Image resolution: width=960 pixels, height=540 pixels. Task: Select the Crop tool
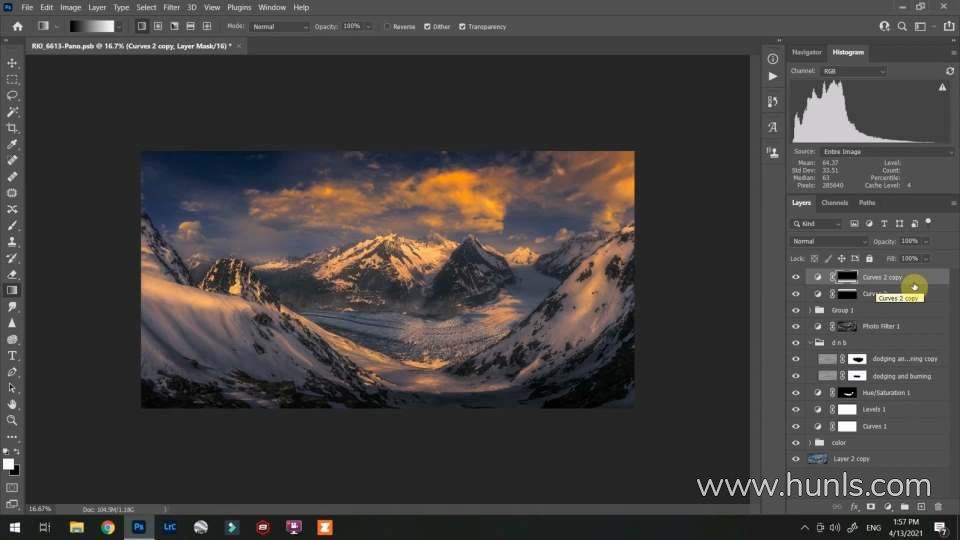click(x=12, y=128)
